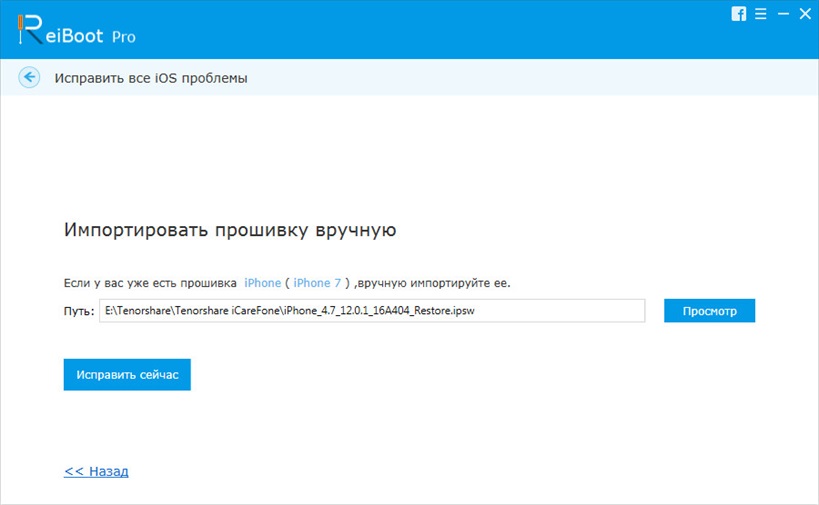The width and height of the screenshot is (819, 505).
Task: Click the round back arrow icon
Action: coord(29,77)
